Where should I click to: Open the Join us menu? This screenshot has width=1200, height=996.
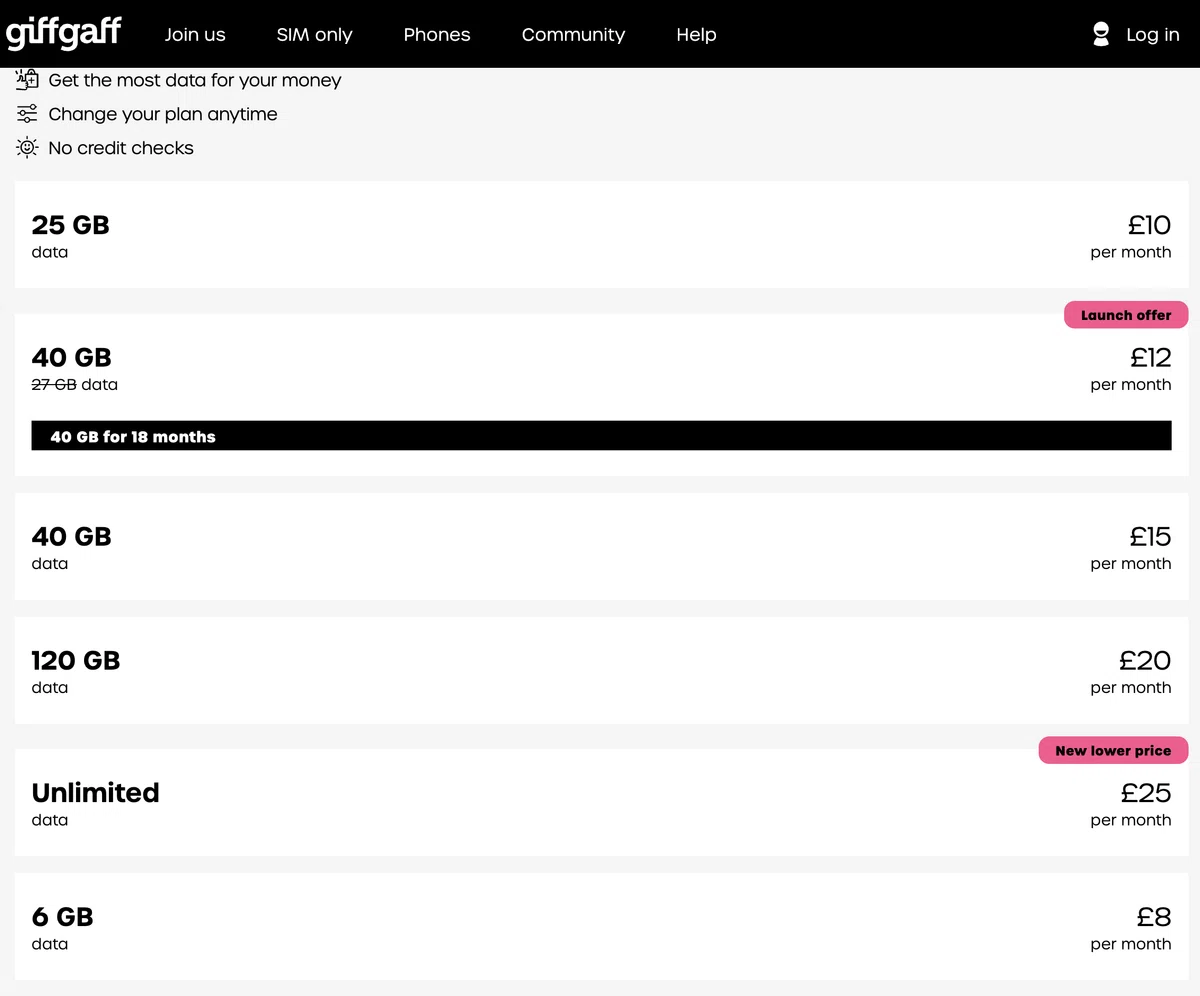coord(195,34)
